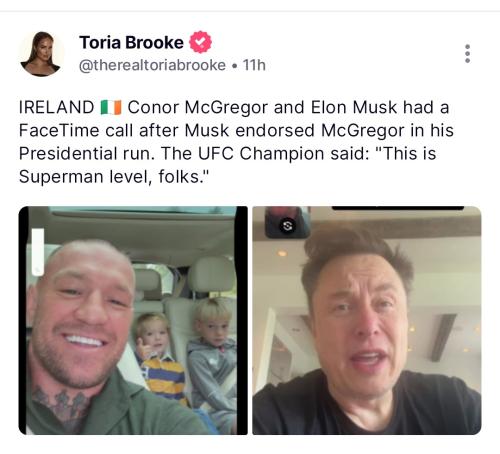Click the words "Presidential run" in post
The width and height of the screenshot is (500, 454).
tap(87, 154)
